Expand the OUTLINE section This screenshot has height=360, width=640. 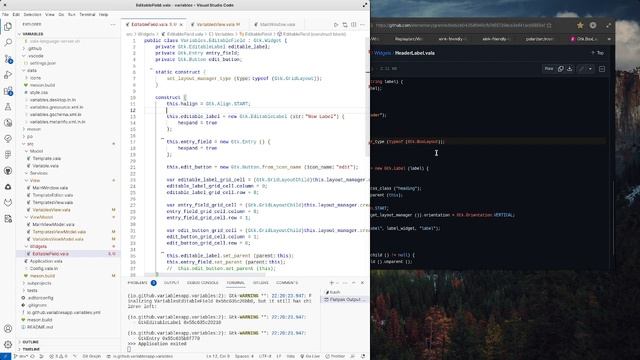click(31, 342)
